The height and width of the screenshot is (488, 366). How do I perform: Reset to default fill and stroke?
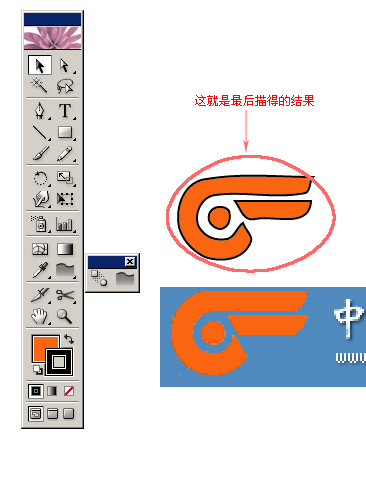(x=38, y=370)
